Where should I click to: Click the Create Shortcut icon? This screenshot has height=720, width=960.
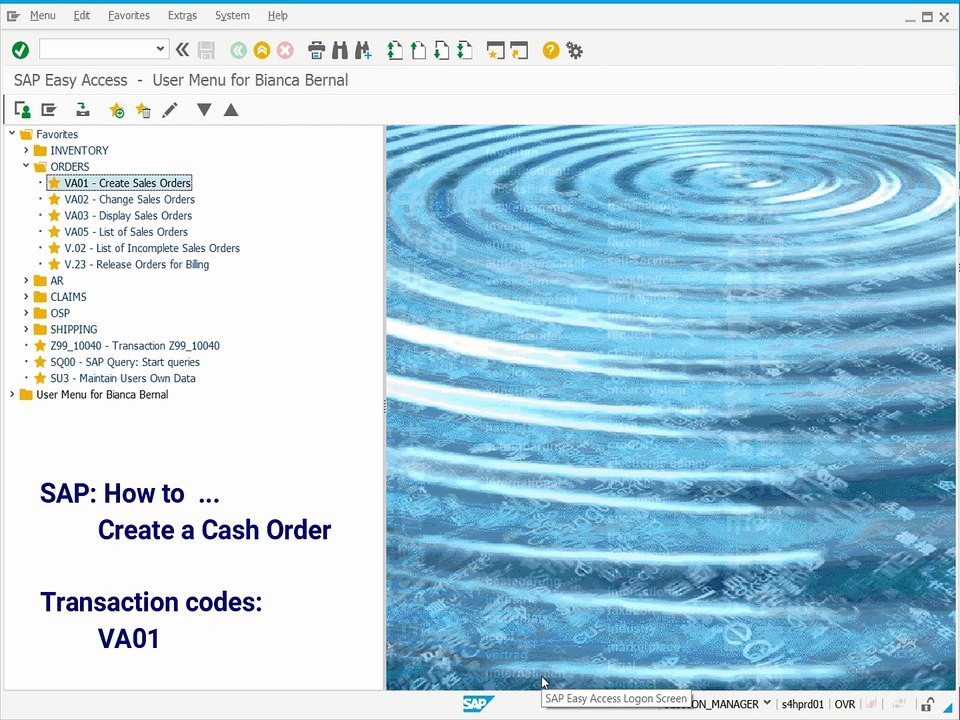tap(519, 50)
